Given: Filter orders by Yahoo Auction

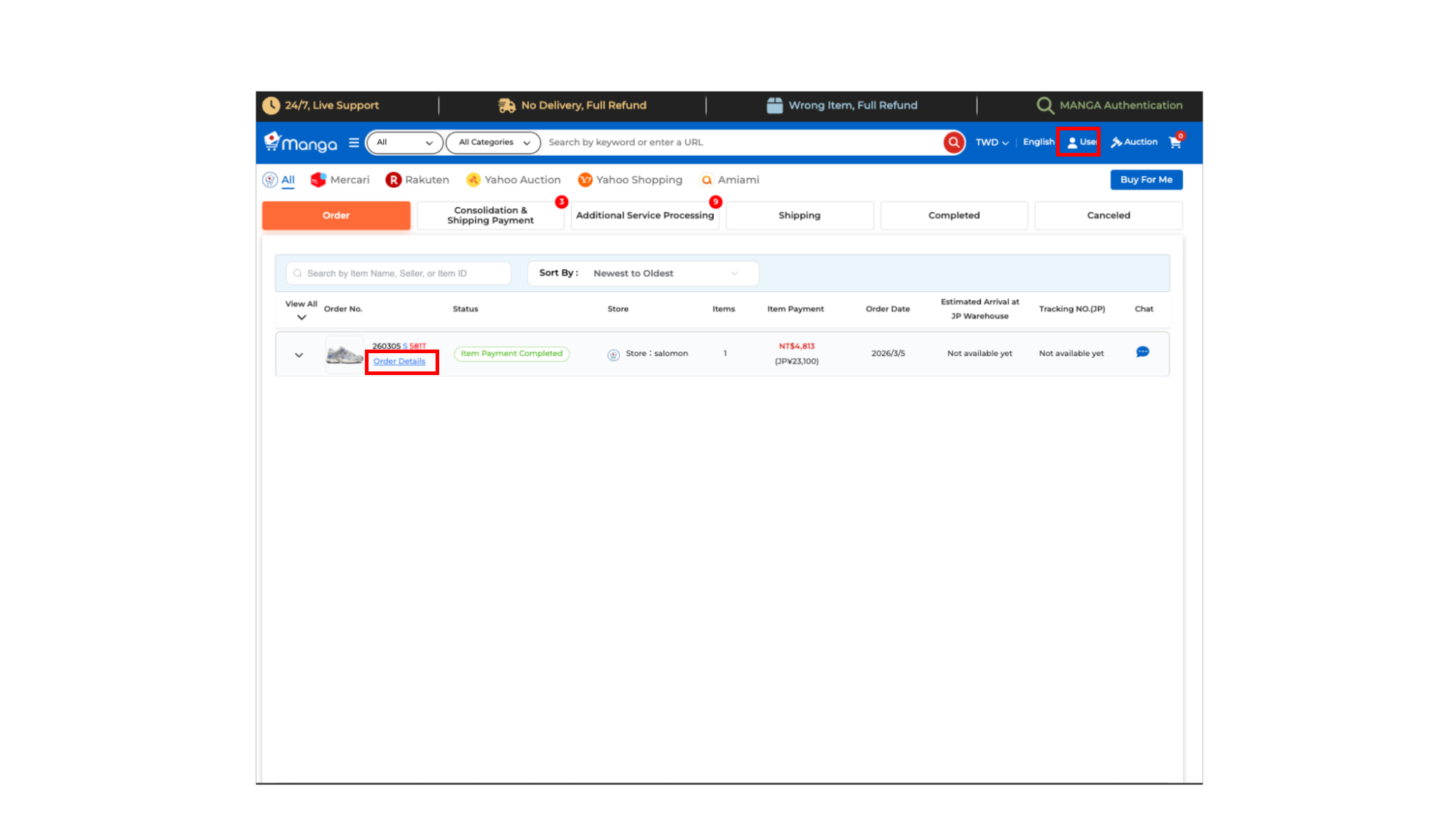Looking at the screenshot, I should (513, 180).
